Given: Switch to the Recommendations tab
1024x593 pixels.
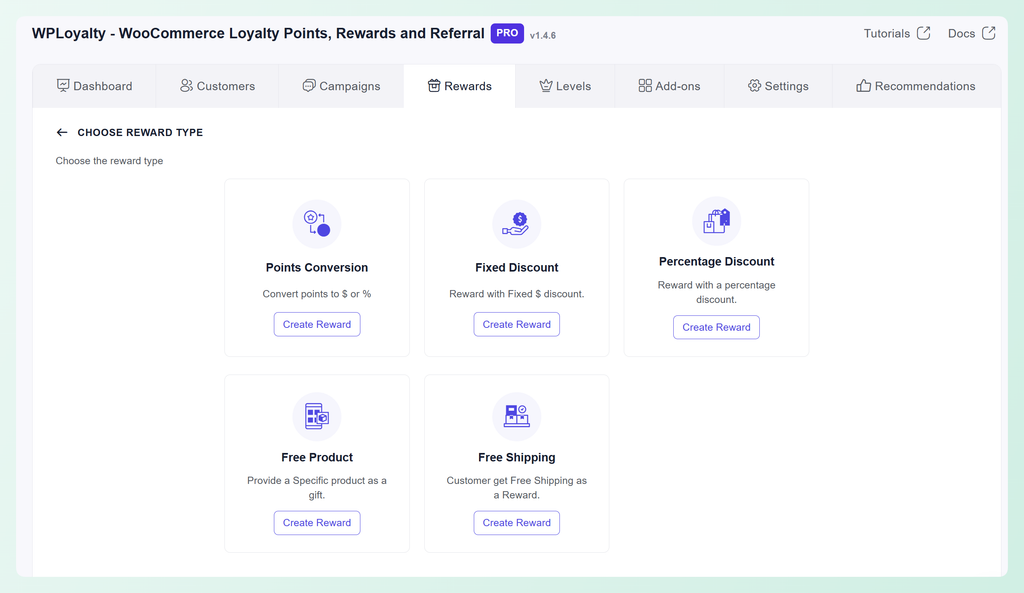Looking at the screenshot, I should [916, 86].
